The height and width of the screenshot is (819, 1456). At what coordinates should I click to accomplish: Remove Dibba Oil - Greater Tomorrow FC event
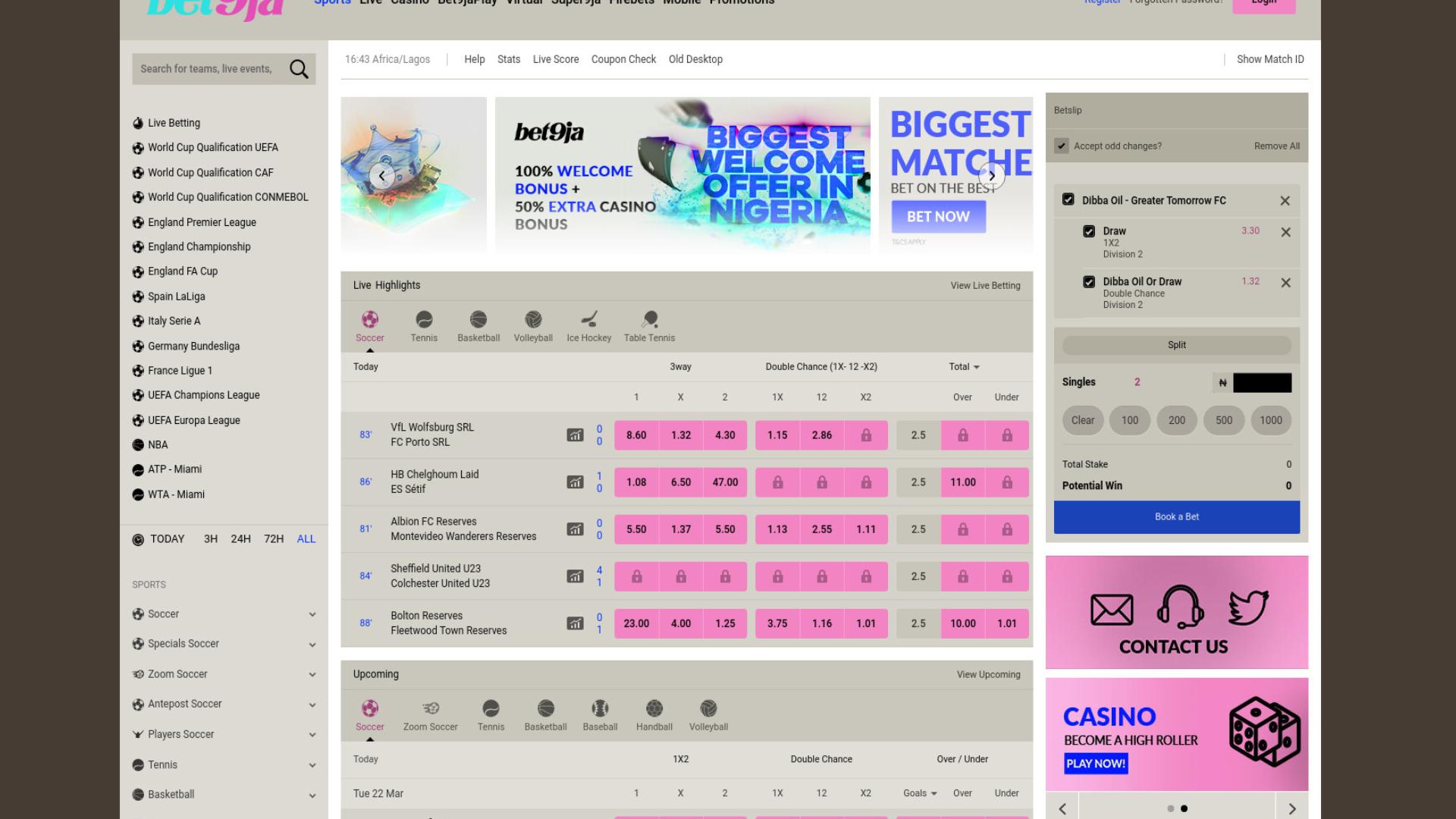click(x=1285, y=201)
